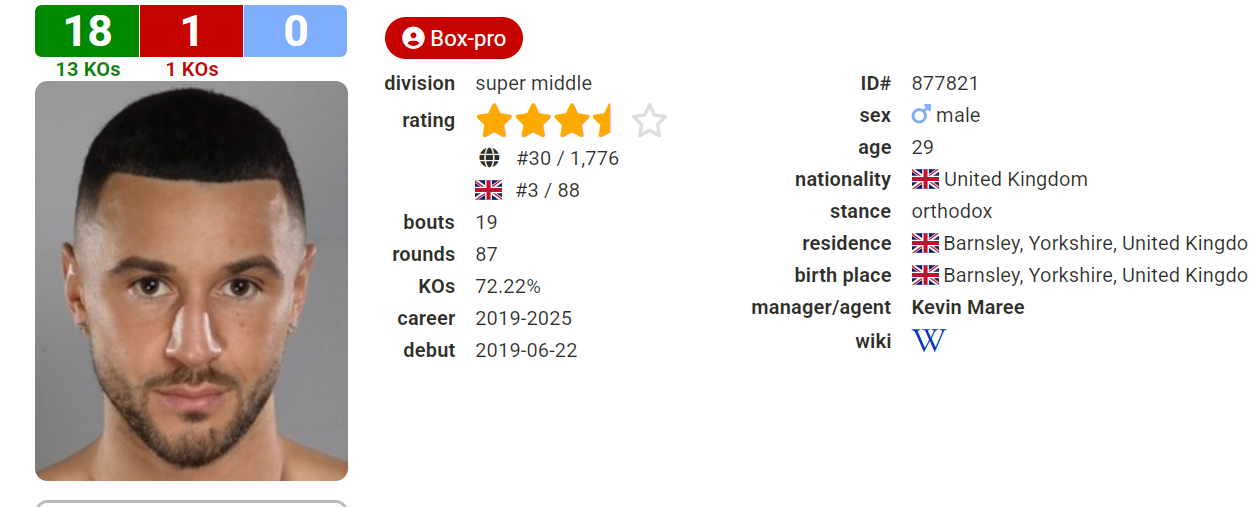The width and height of the screenshot is (1249, 507).
Task: Click the green 18 wins box
Action: point(87,31)
